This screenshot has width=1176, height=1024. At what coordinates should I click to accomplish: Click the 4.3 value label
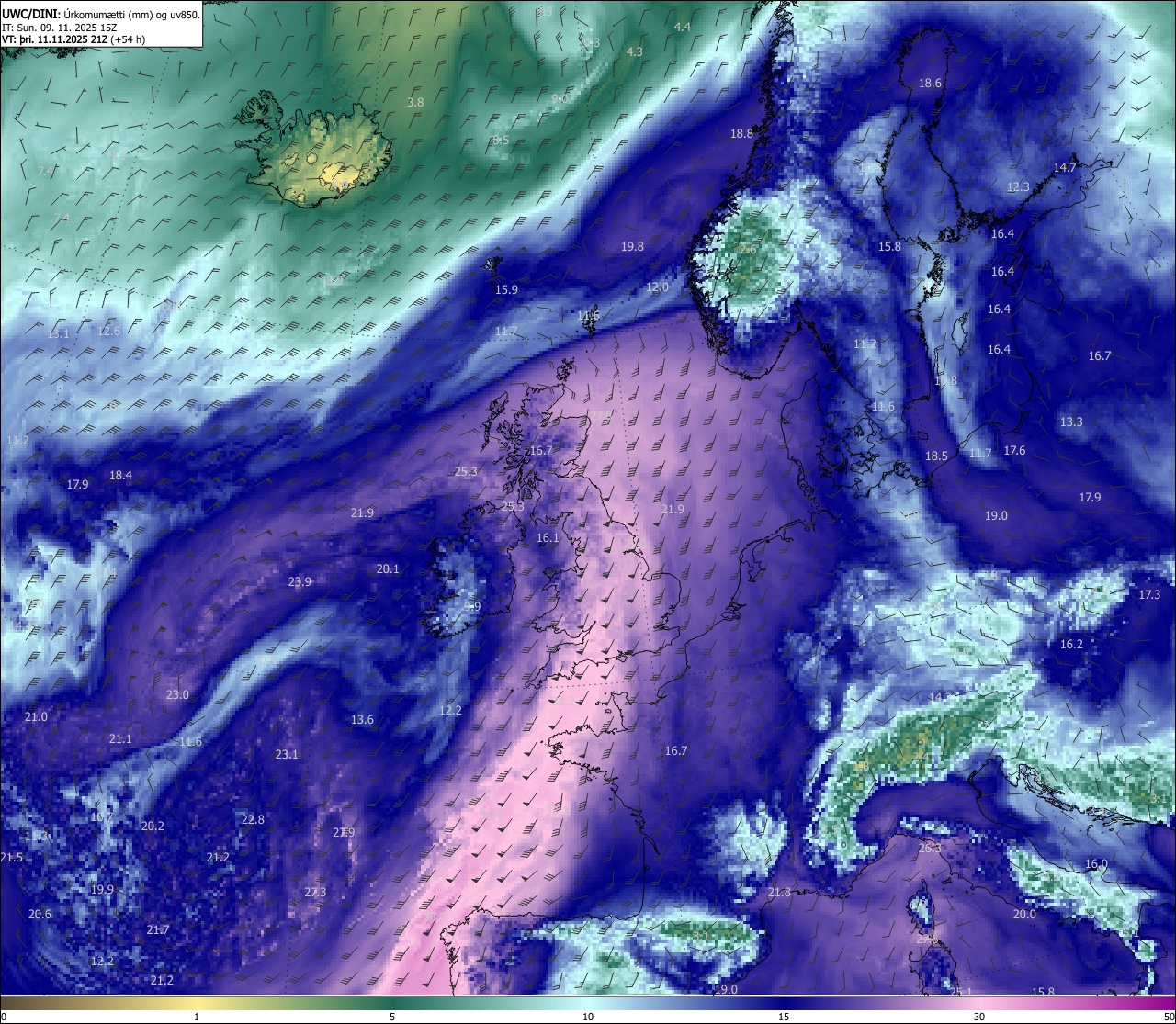click(635, 52)
